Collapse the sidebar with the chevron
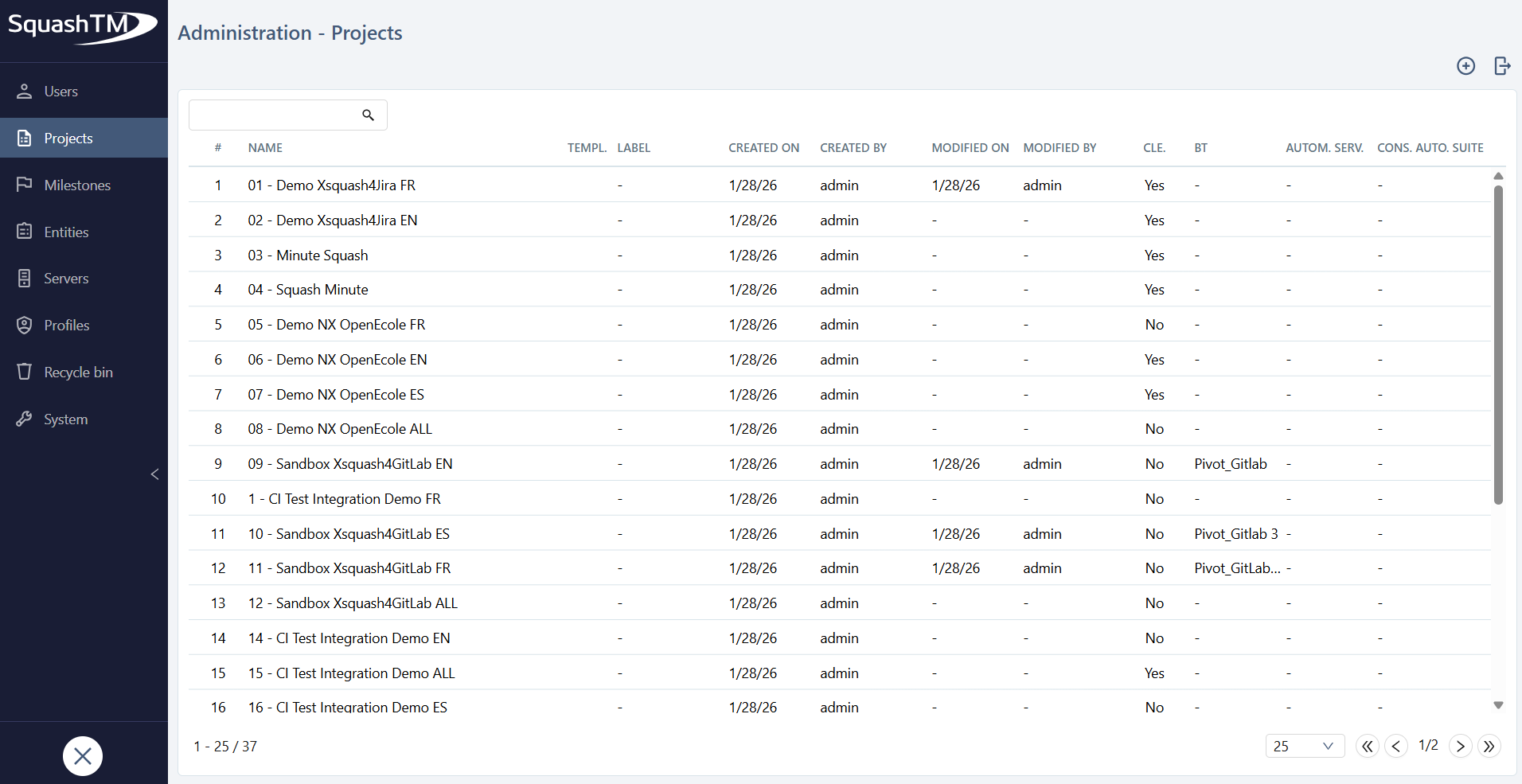Image resolution: width=1522 pixels, height=784 pixels. (154, 474)
